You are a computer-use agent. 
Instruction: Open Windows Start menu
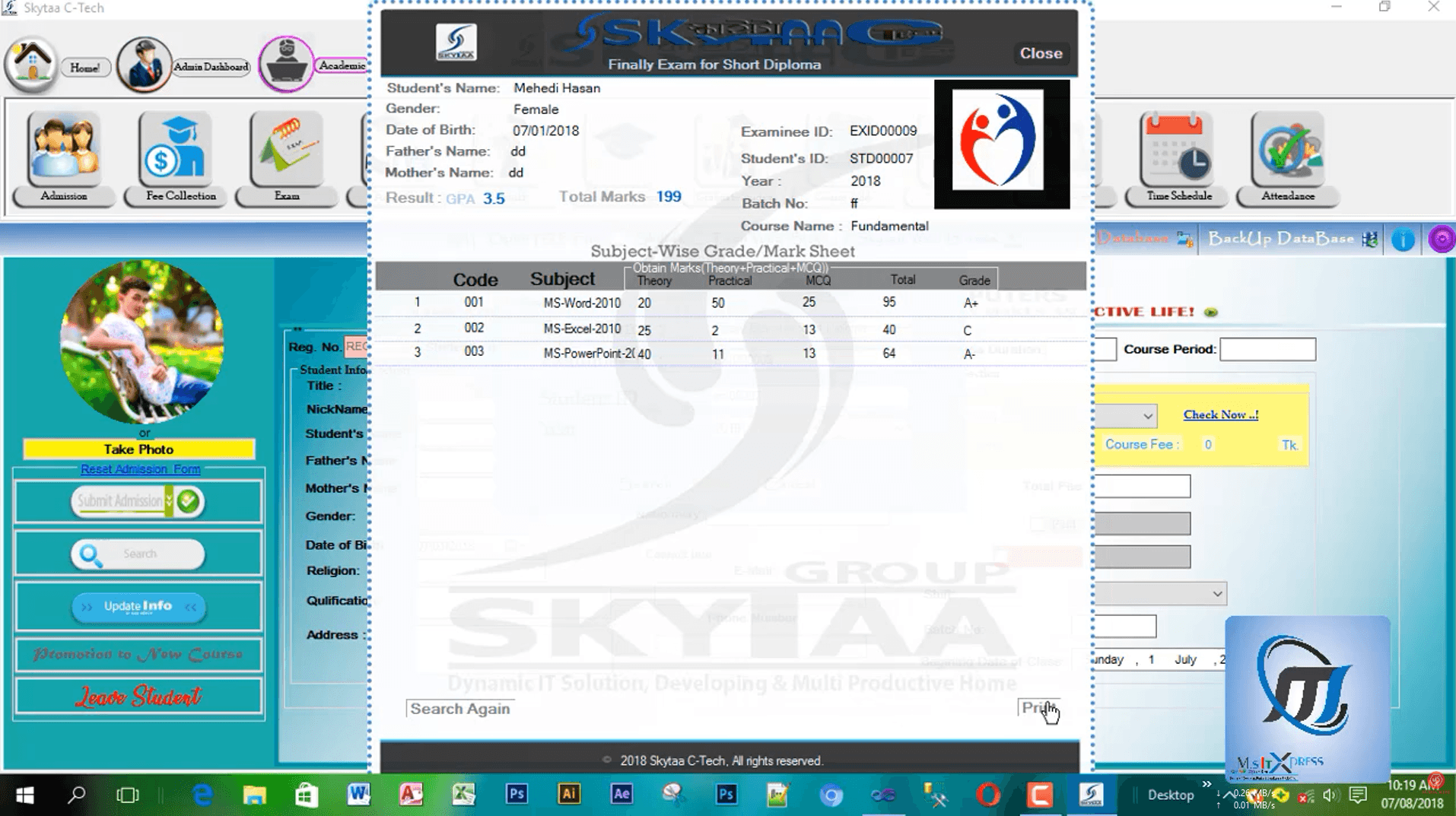[x=24, y=795]
